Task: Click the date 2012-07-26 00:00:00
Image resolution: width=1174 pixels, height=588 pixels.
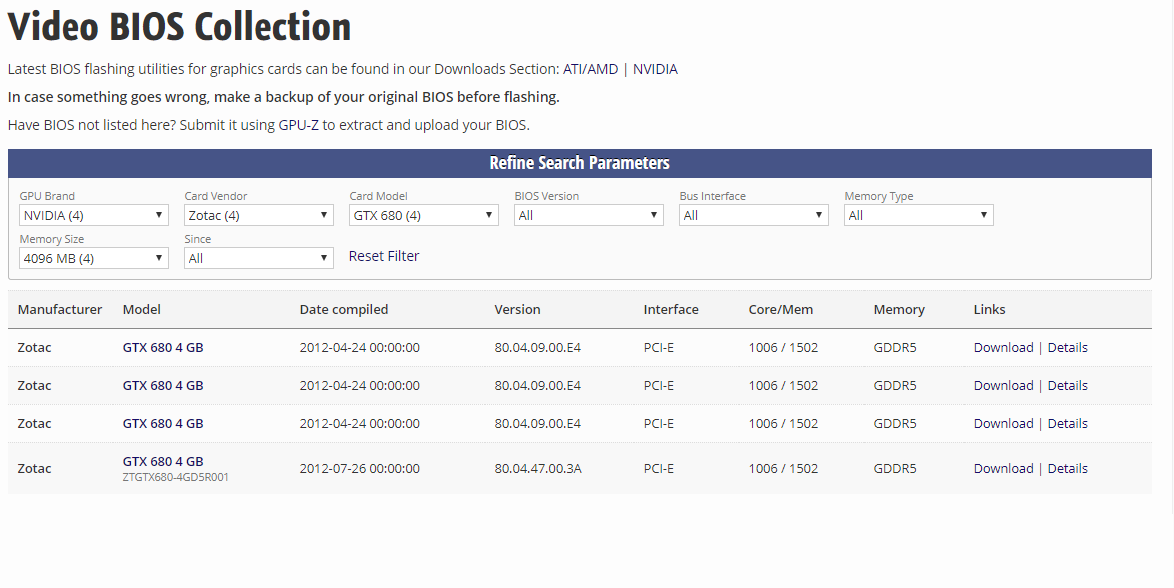Action: click(x=359, y=468)
